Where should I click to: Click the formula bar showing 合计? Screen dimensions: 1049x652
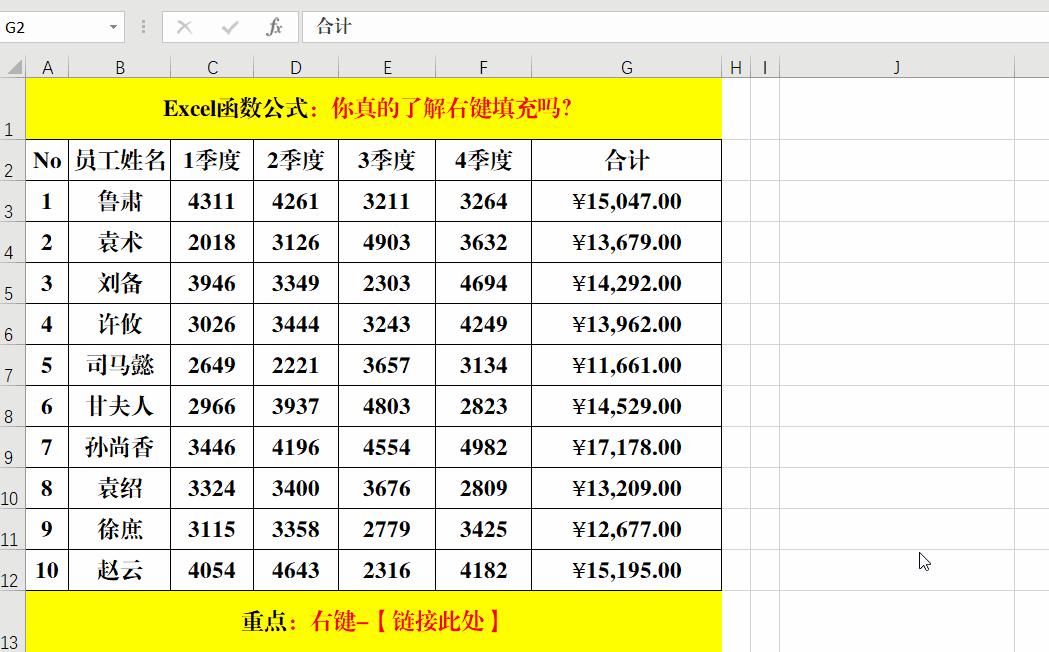coord(450,27)
